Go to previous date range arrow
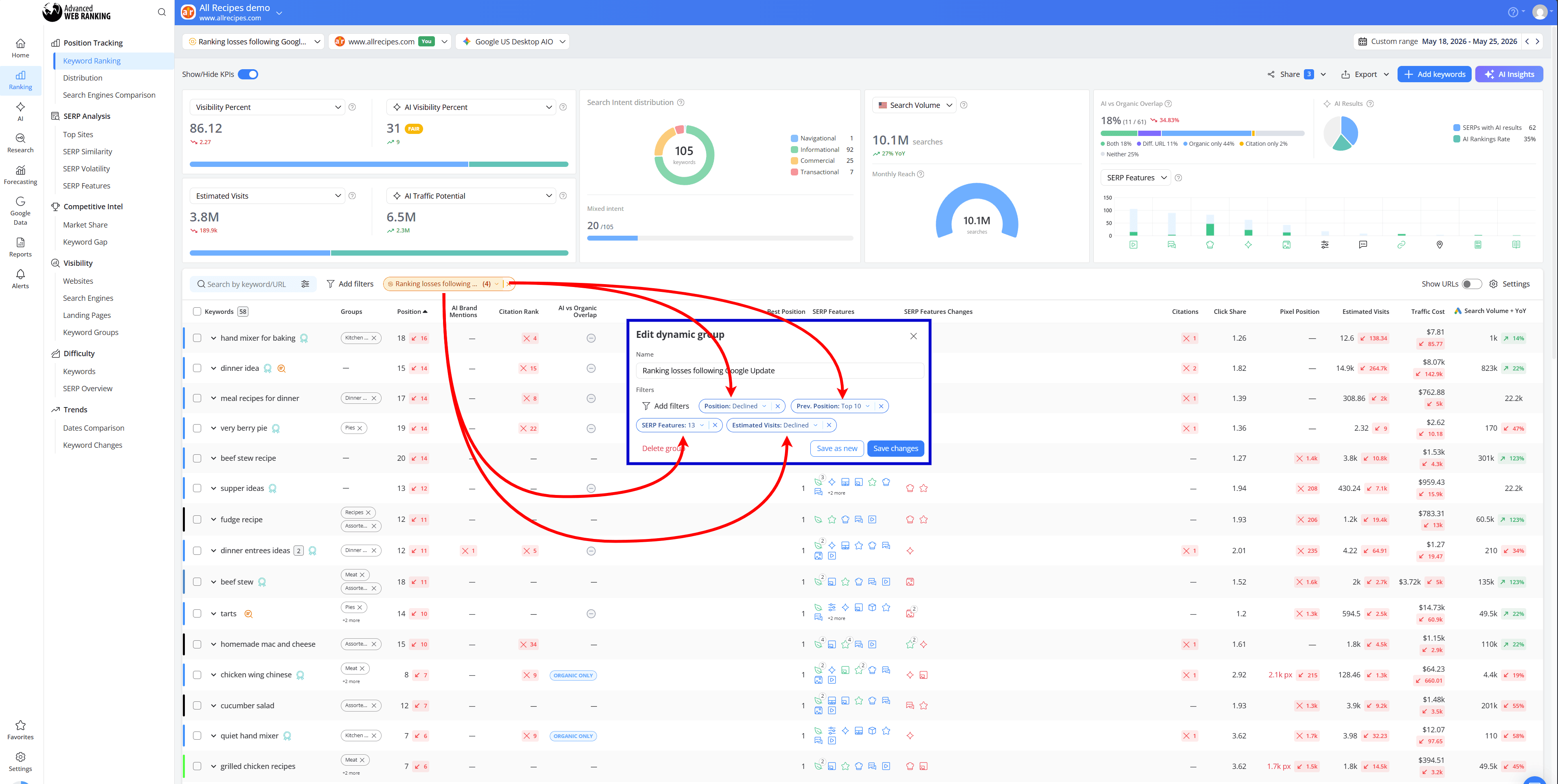The width and height of the screenshot is (1558, 784). (1527, 41)
